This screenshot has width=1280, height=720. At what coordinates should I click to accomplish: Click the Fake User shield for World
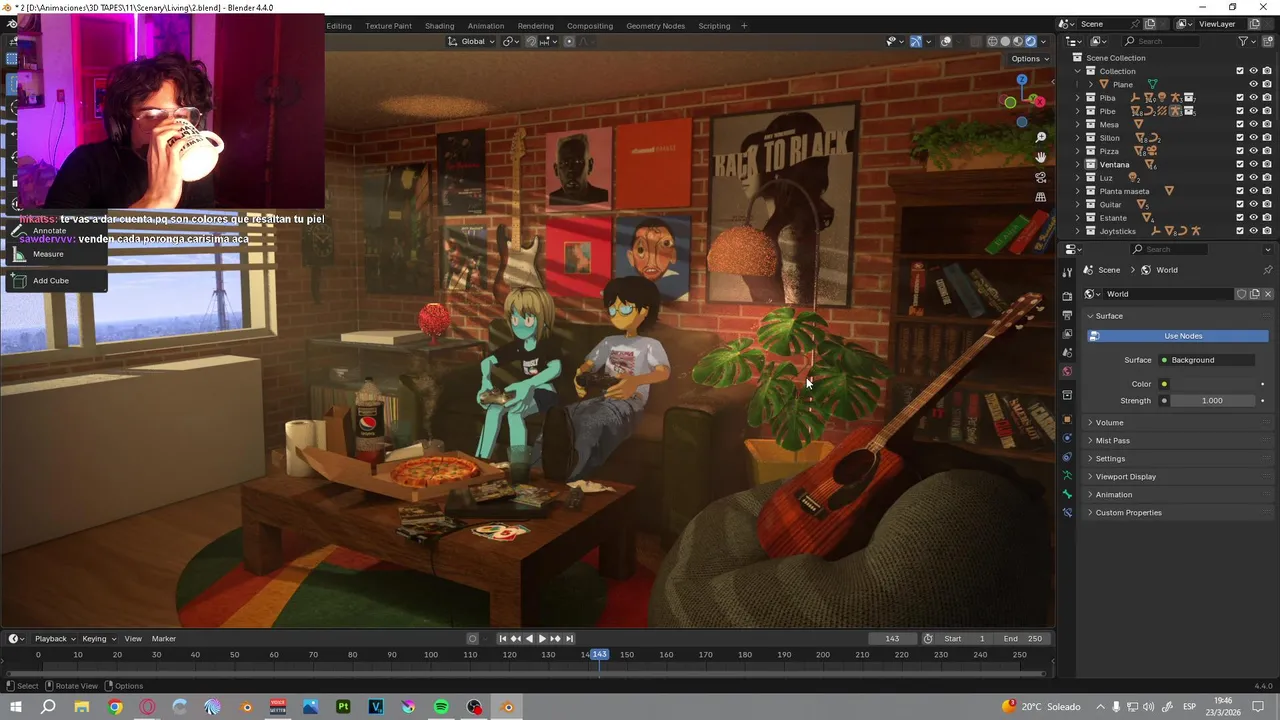pos(1241,294)
